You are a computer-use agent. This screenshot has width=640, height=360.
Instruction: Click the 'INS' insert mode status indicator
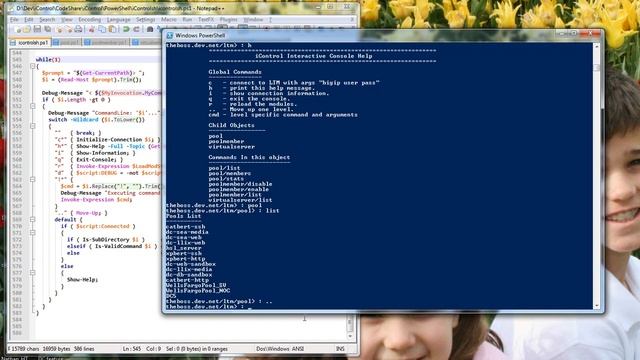click(x=340, y=349)
